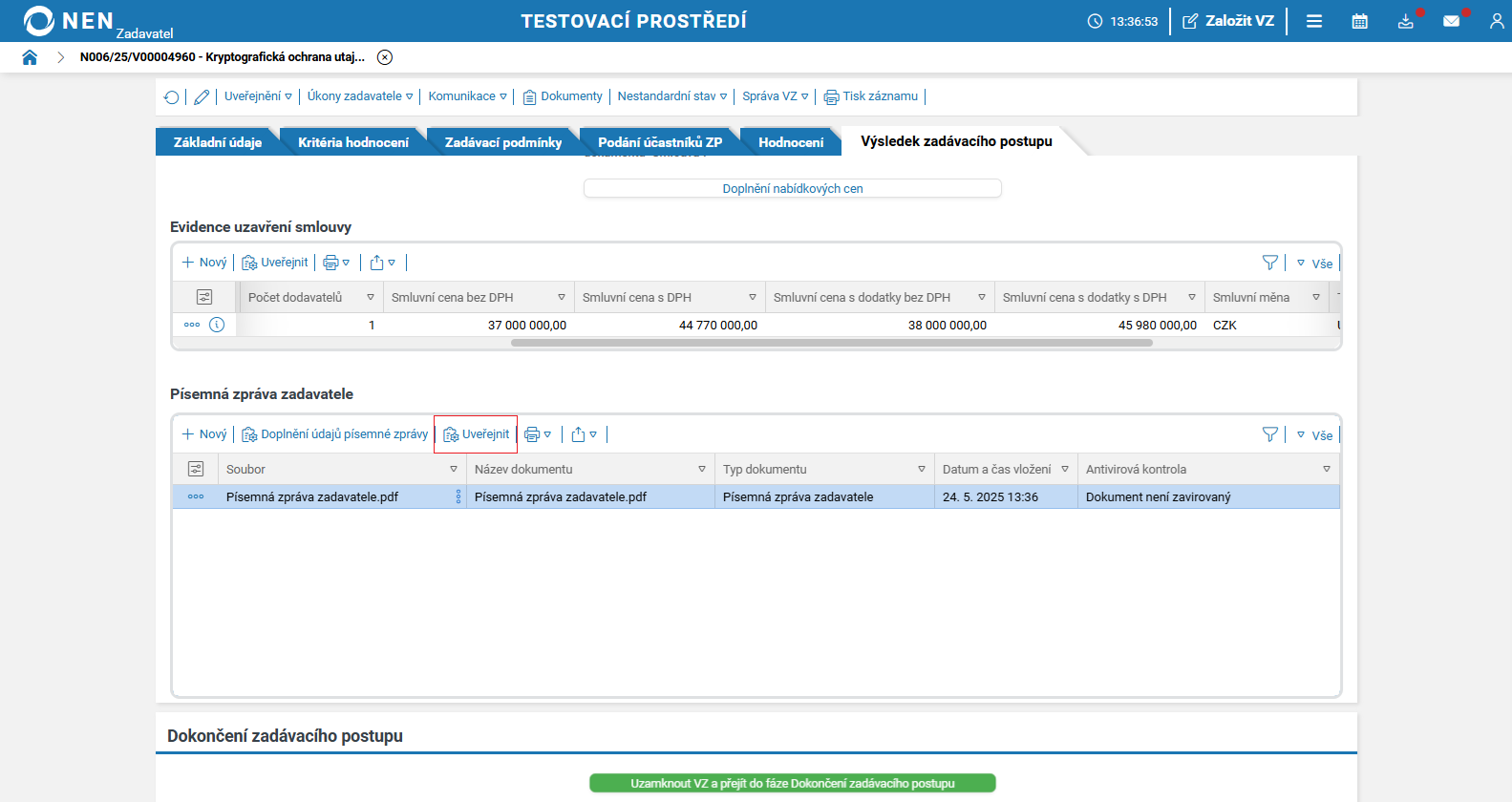This screenshot has height=802, width=1512.
Task: Open column settings icon in Evidence table
Action: [x=203, y=297]
